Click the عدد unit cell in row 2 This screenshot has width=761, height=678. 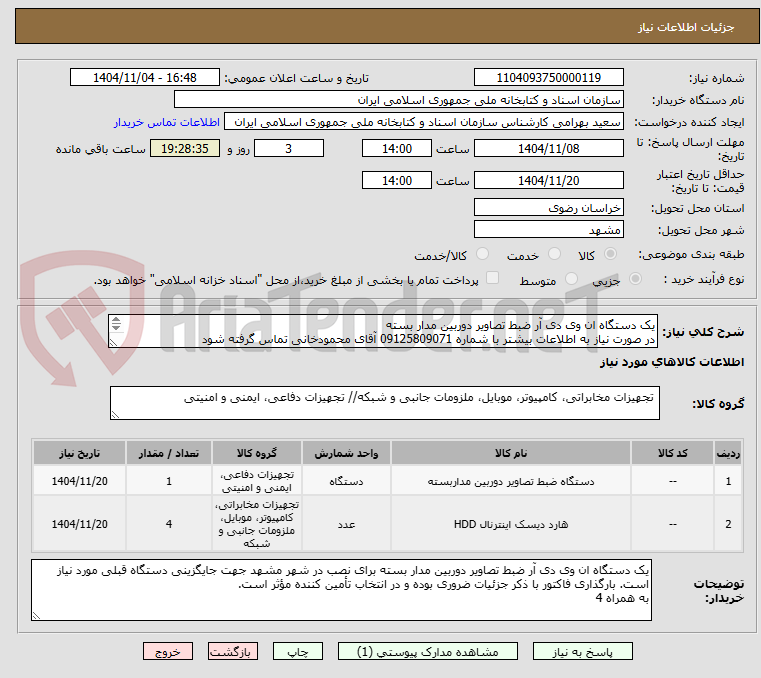[346, 524]
